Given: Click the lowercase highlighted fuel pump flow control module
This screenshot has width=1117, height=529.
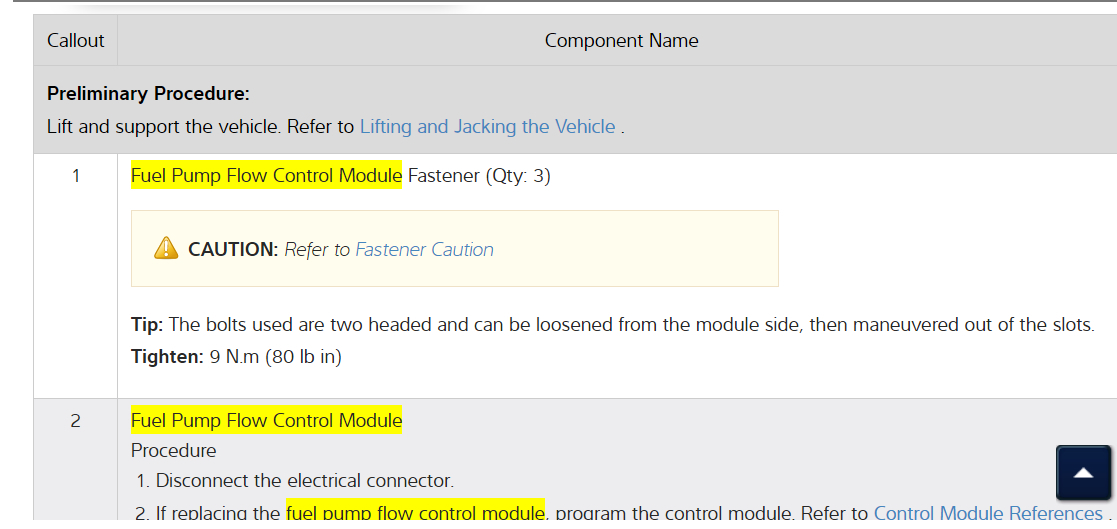Looking at the screenshot, I should click(x=415, y=513).
